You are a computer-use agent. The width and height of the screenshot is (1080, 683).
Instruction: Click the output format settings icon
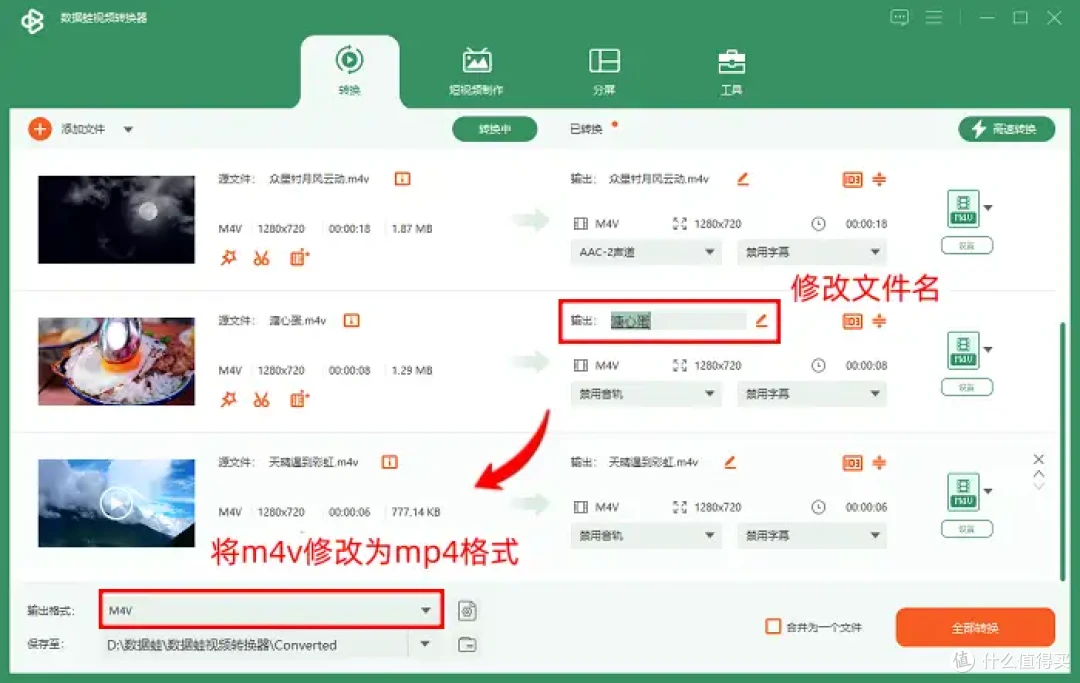click(x=467, y=611)
